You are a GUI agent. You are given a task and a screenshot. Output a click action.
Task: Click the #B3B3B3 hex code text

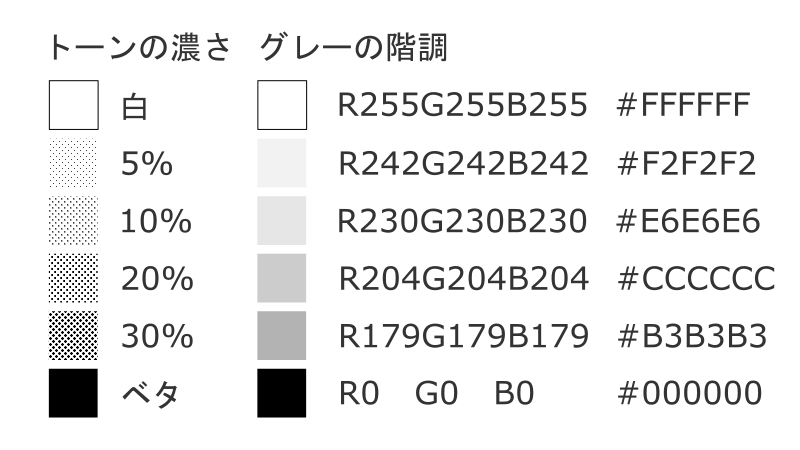(692, 337)
